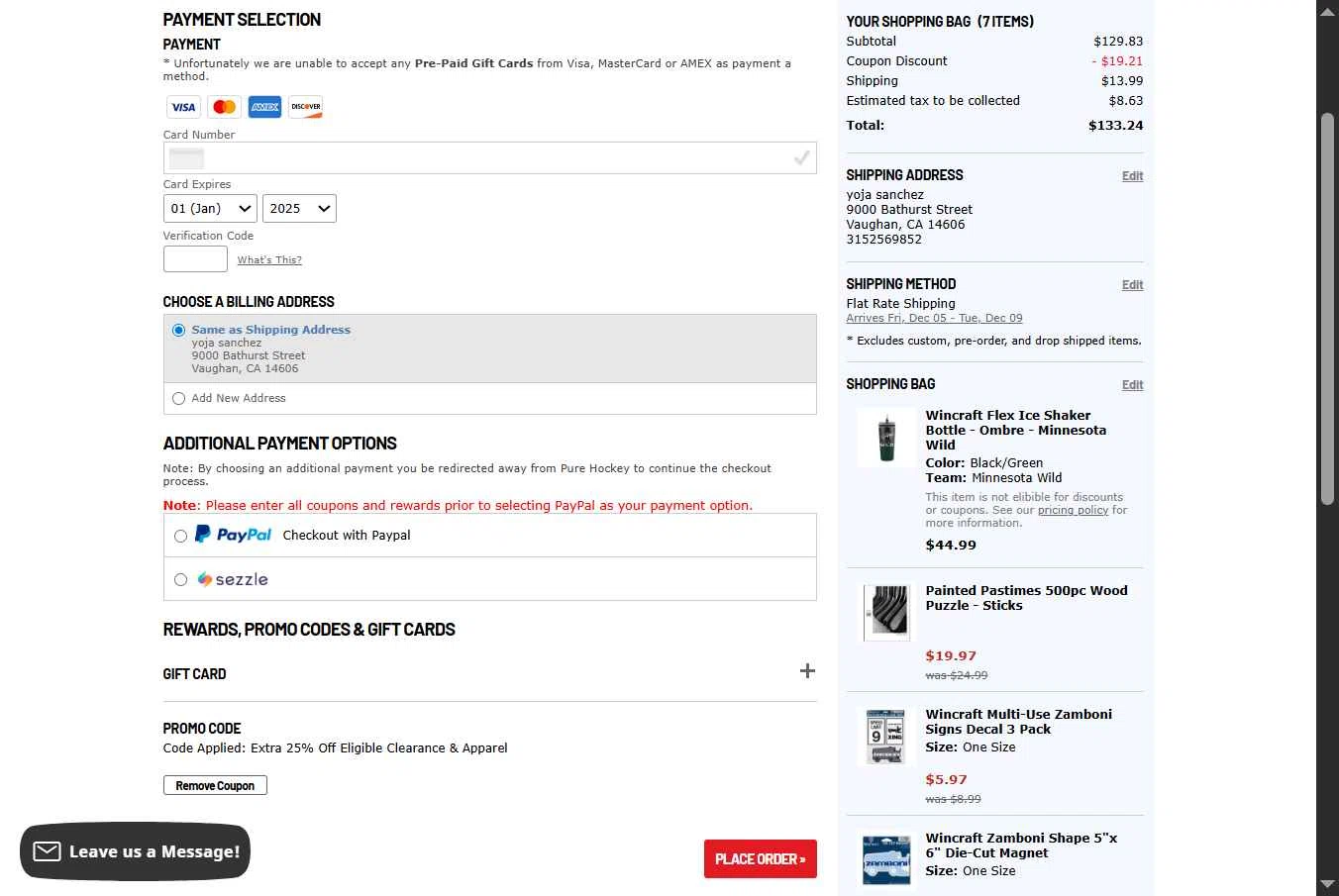
Task: Click Flat Rate Shipping text
Action: coord(900,304)
